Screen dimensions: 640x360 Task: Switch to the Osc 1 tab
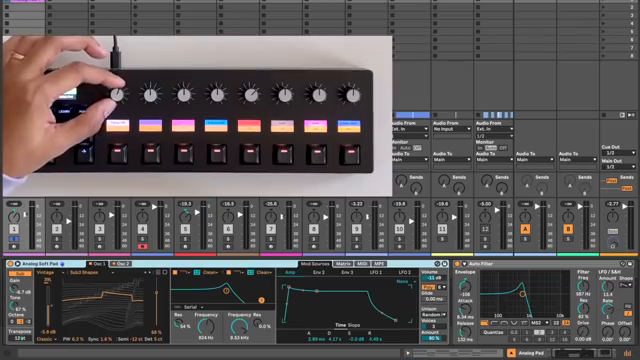click(98, 264)
